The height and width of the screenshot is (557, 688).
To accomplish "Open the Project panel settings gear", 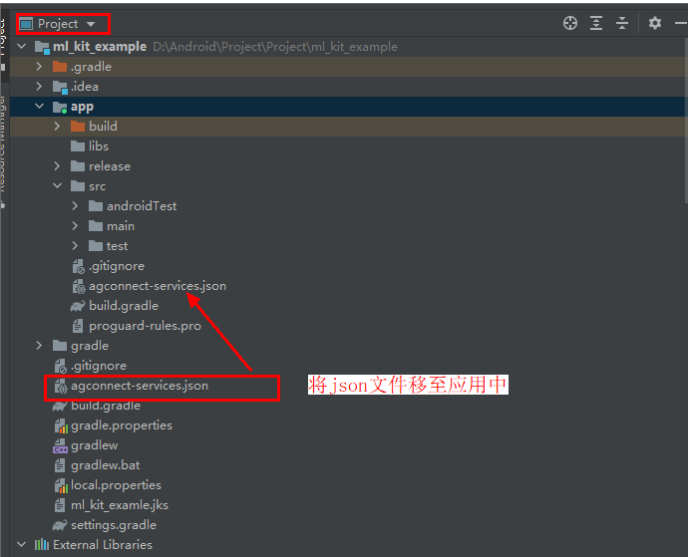I will 655,23.
